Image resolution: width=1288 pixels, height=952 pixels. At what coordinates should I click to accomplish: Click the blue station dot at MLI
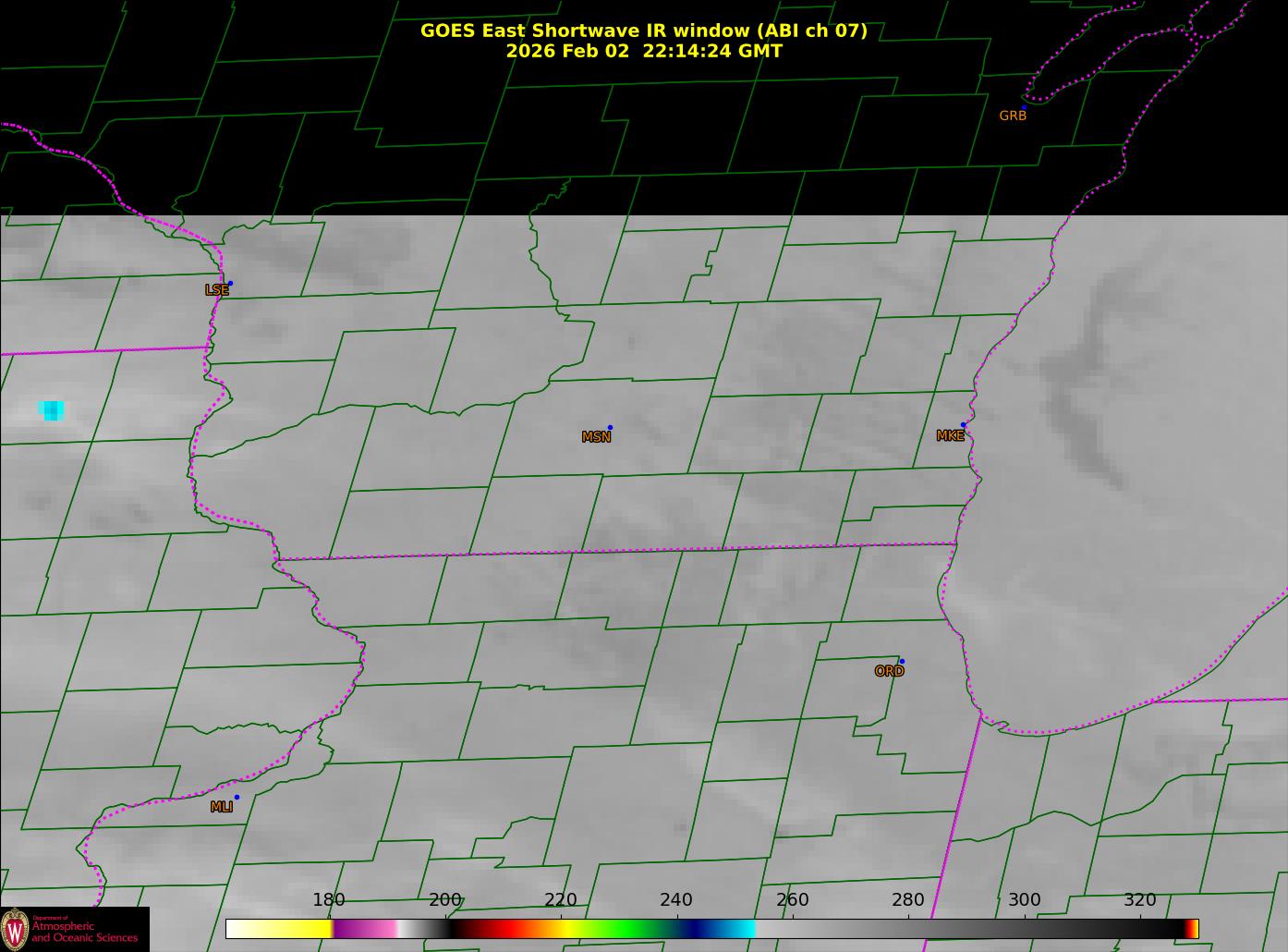pos(237,798)
